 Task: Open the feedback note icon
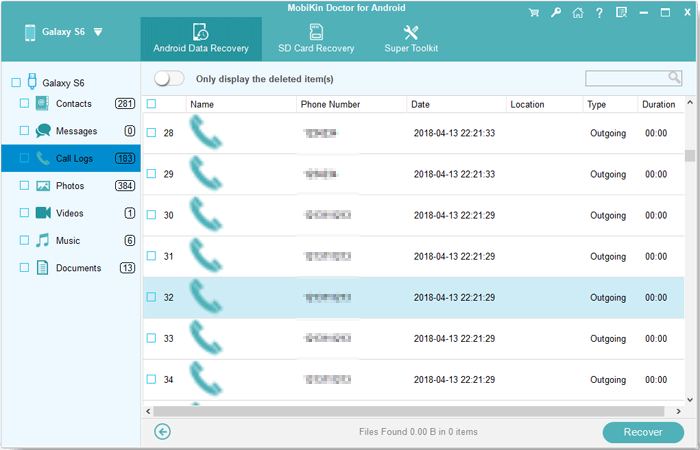point(622,13)
